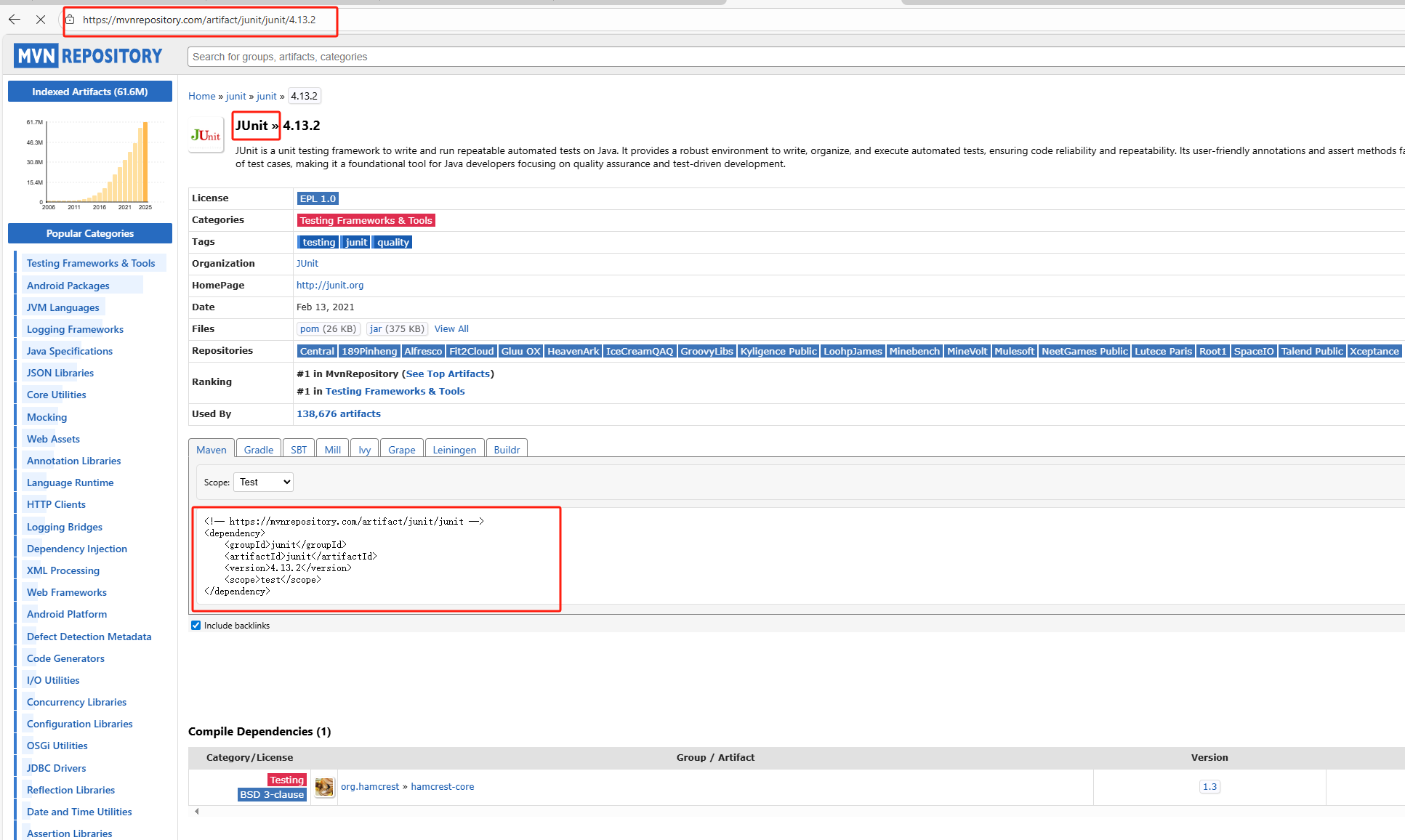Switch to the Buildr tab
1405x840 pixels.
(x=507, y=450)
